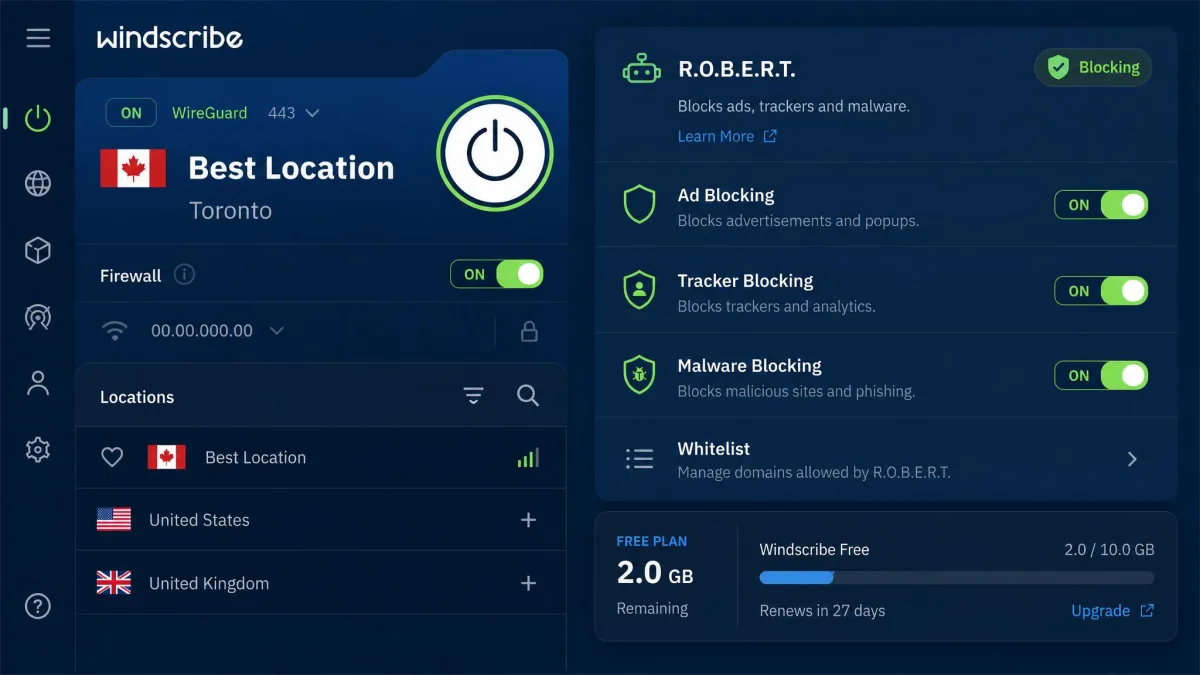
Task: Click the 2.0 / 10.0 GB usage value
Action: [1110, 549]
